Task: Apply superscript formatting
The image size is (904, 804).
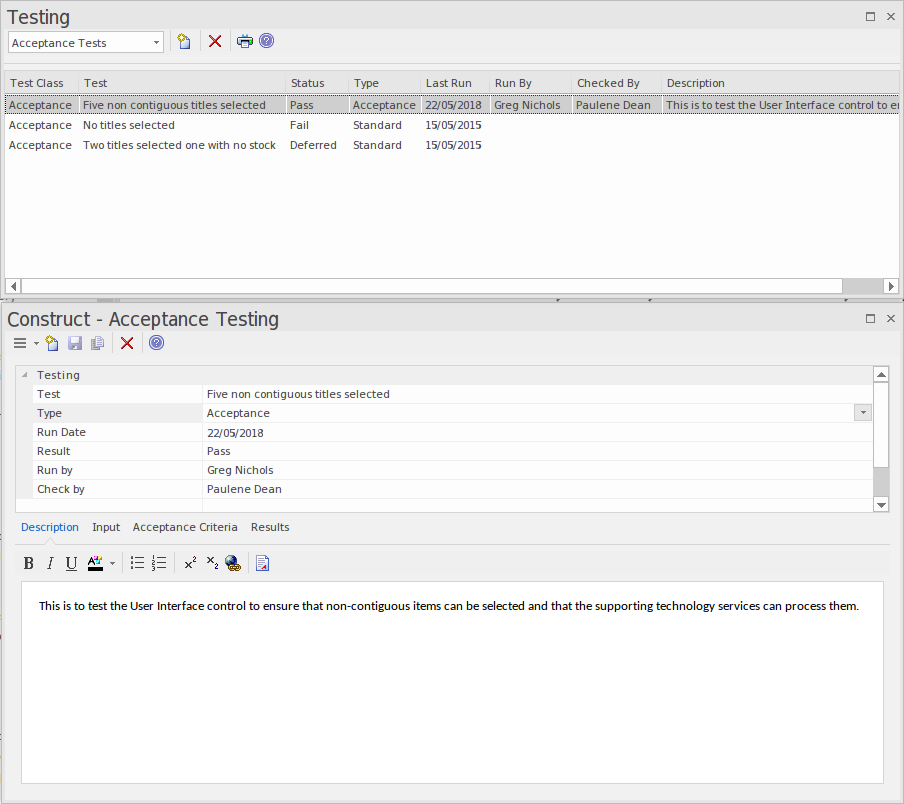Action: coord(189,563)
